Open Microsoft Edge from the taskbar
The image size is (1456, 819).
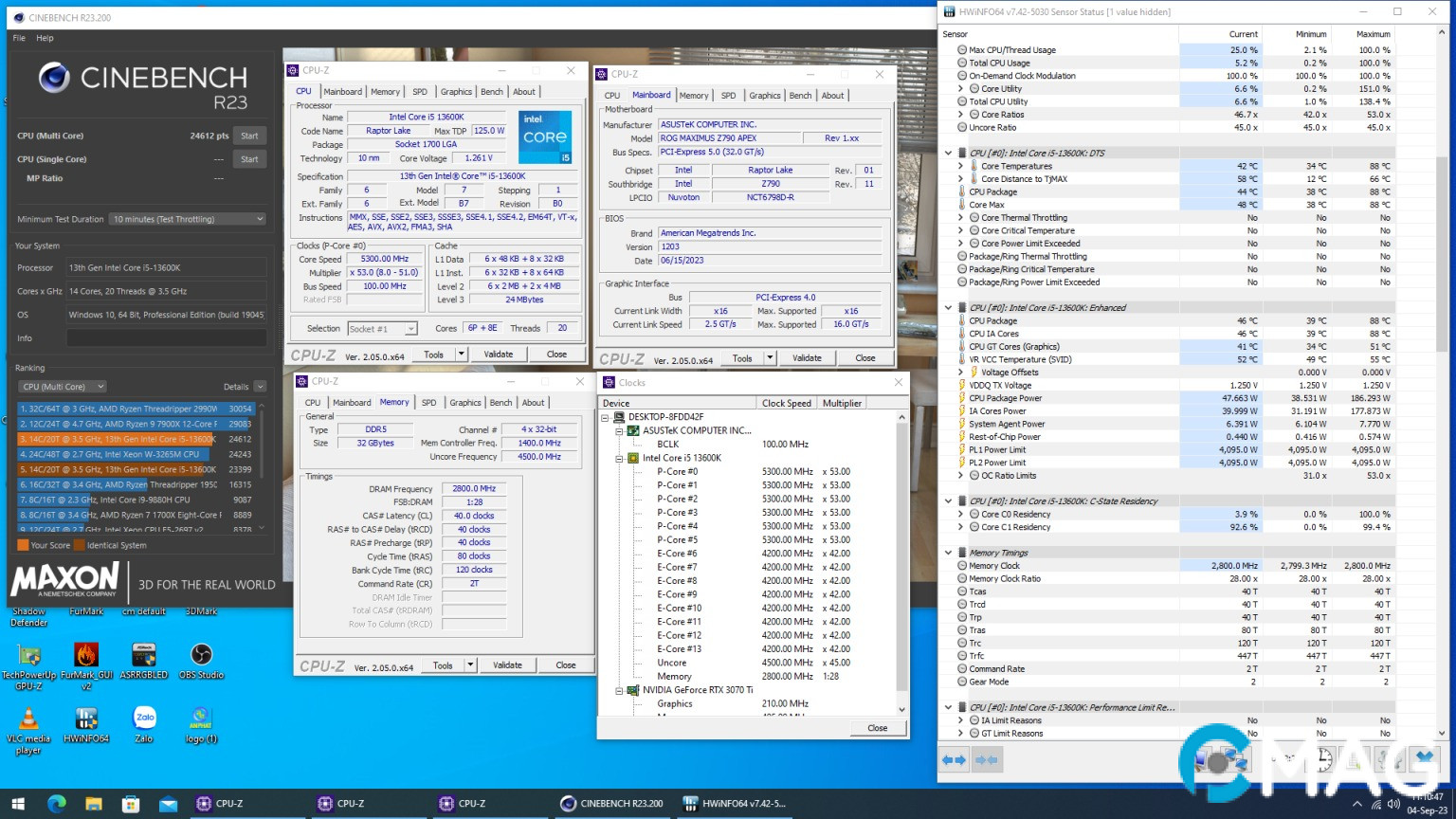tap(57, 804)
